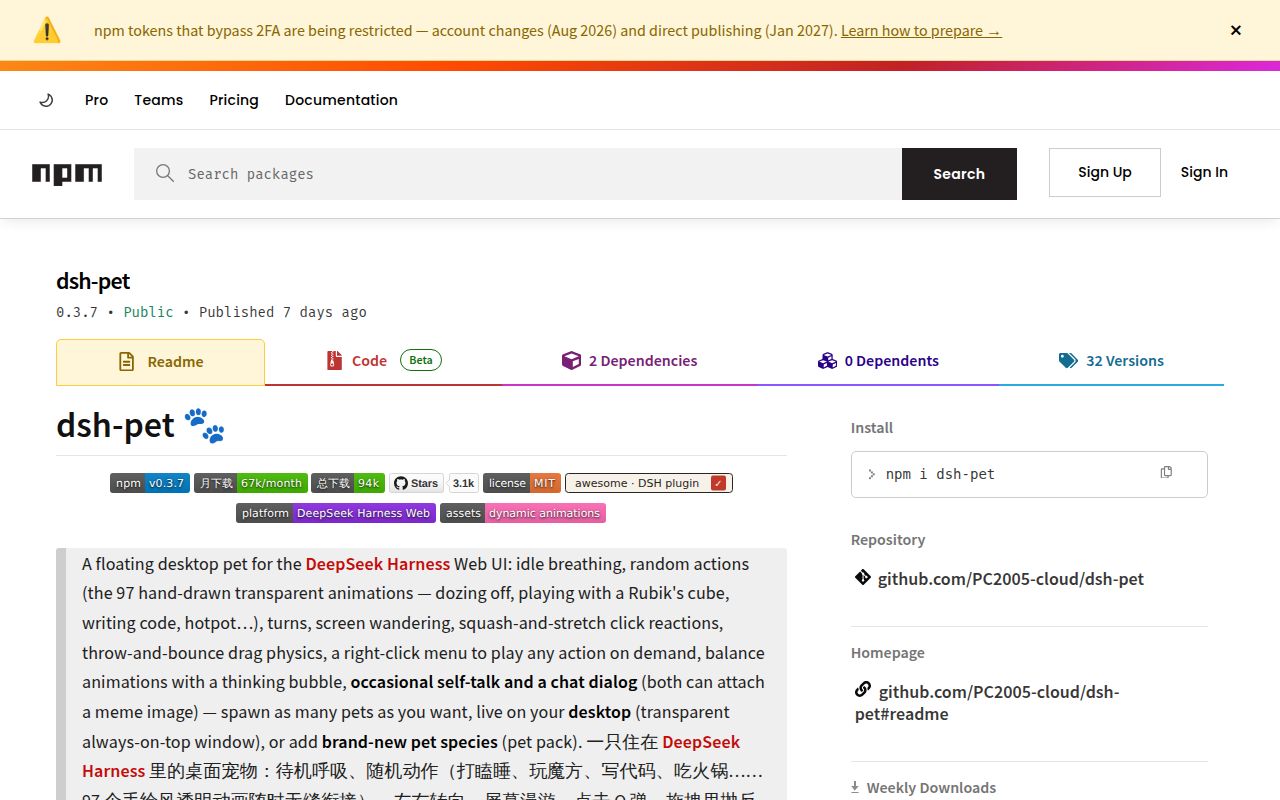Click the npm v0.3.7 badge

pos(150,483)
